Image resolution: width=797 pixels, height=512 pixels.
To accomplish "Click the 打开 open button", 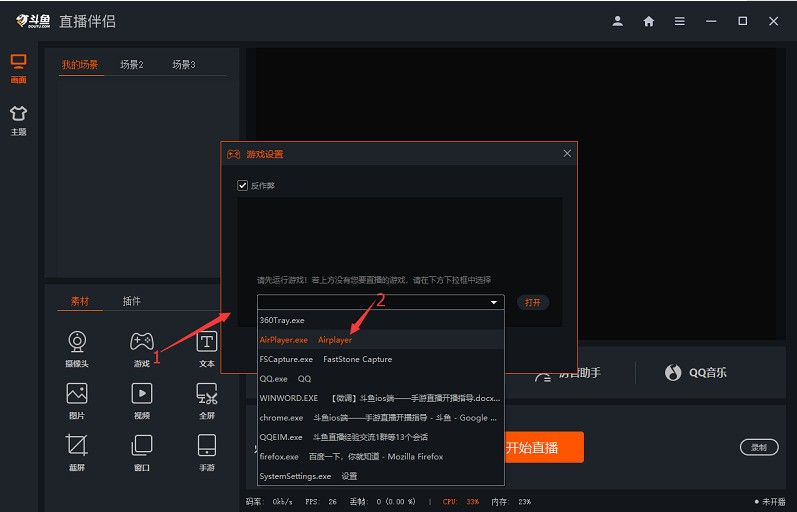I will (x=533, y=302).
